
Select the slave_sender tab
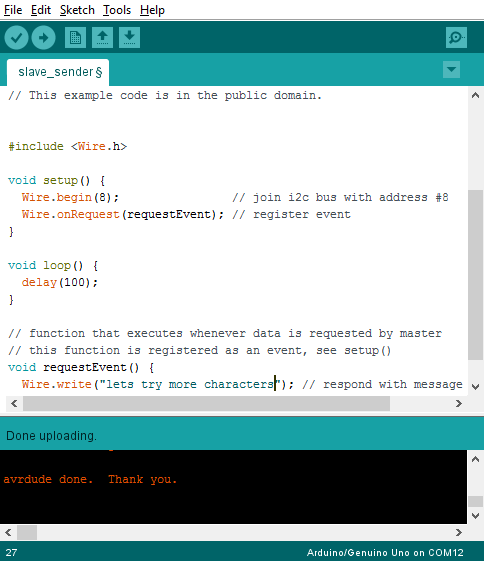[x=58, y=73]
